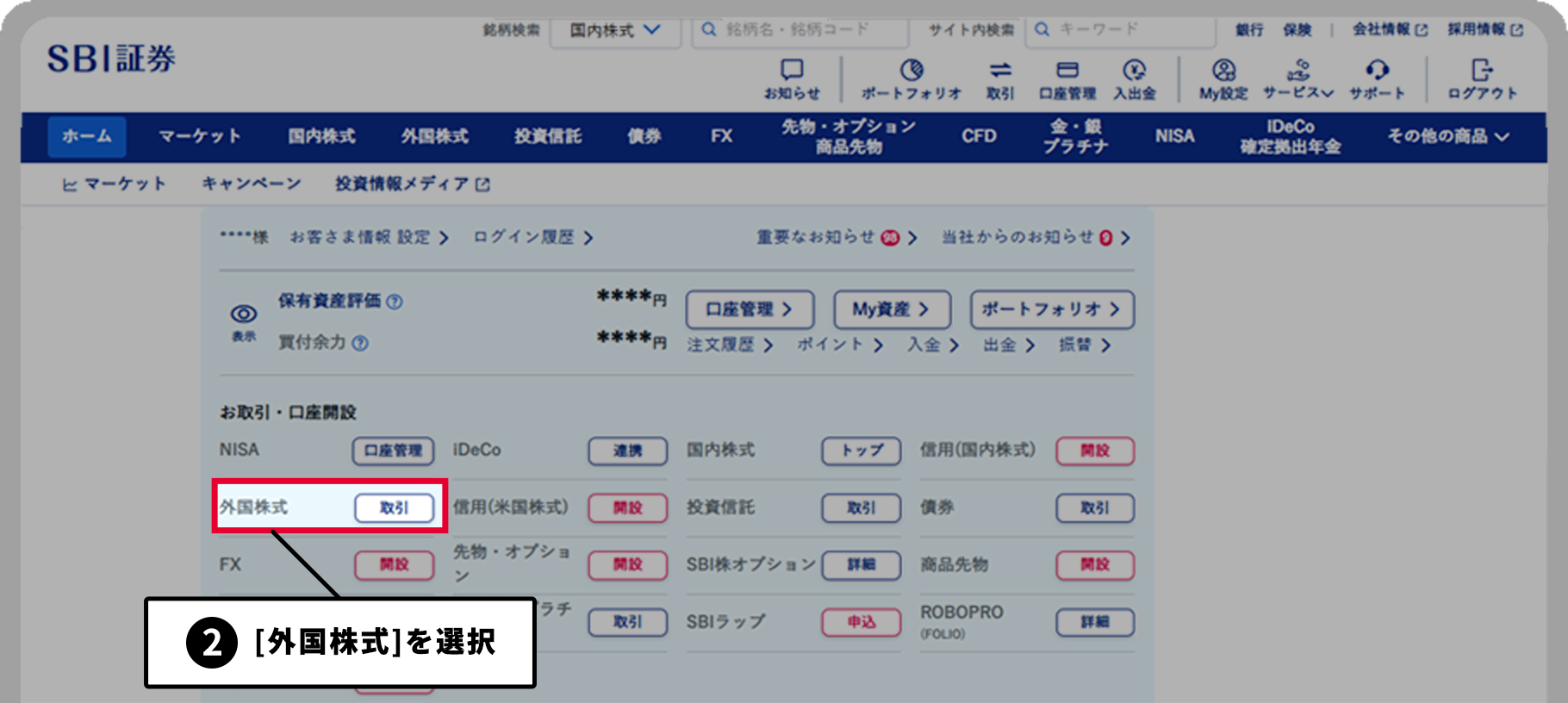Screen dimensions: 1568x703
Task: Click the ROBOPRO 詳細 button
Action: [1095, 622]
